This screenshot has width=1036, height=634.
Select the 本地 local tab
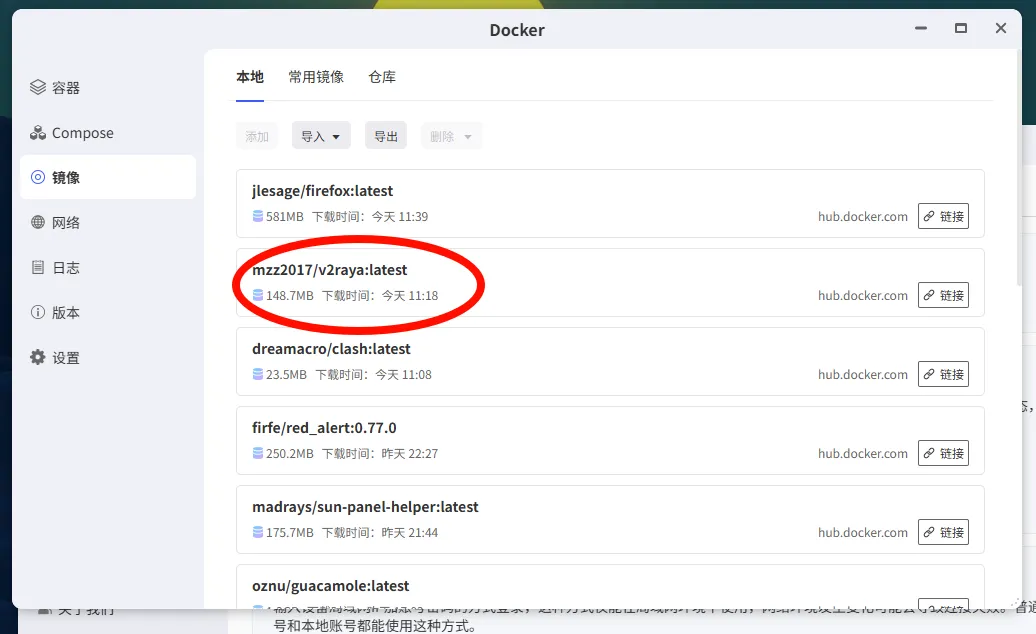coord(250,77)
